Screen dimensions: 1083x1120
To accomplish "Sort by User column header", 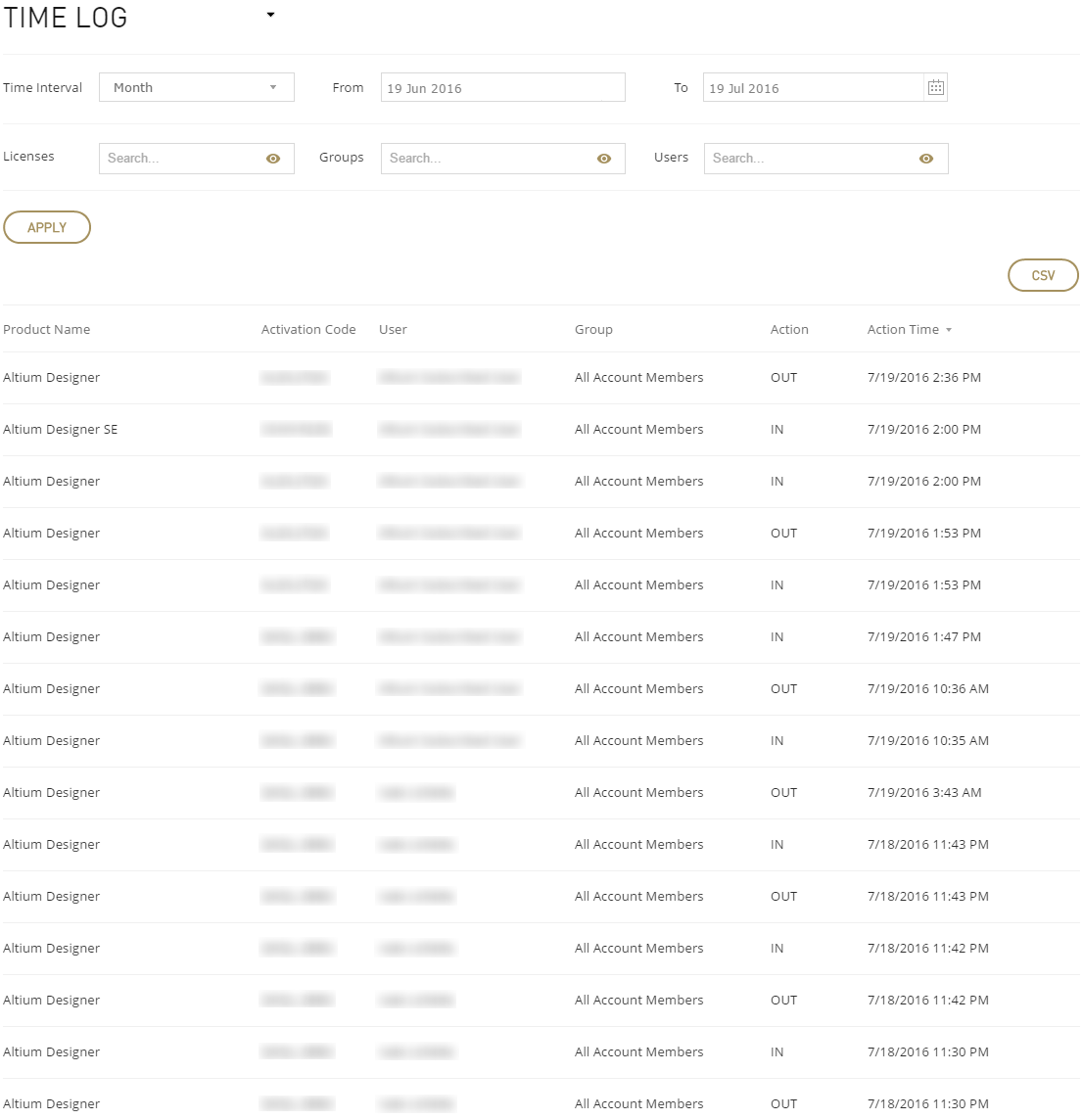I will coord(393,330).
